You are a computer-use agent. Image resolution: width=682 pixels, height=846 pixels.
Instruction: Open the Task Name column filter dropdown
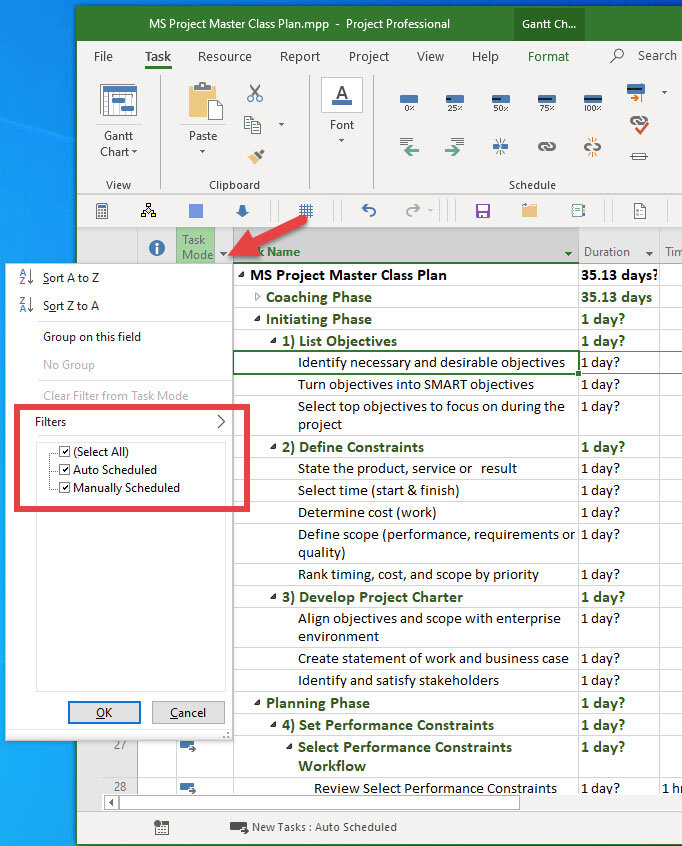click(568, 253)
